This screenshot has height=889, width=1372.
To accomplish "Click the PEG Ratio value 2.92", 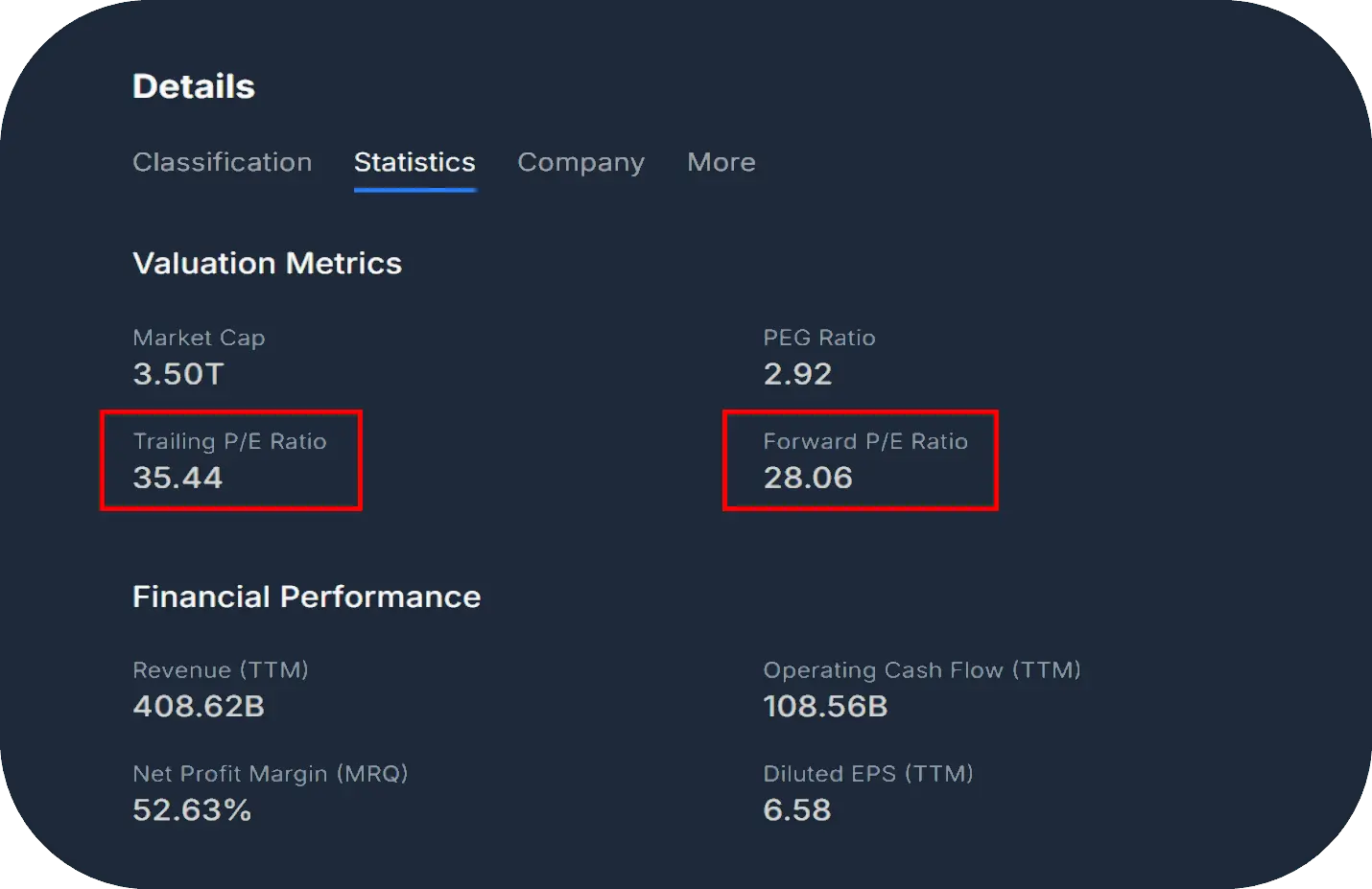I will 798,374.
